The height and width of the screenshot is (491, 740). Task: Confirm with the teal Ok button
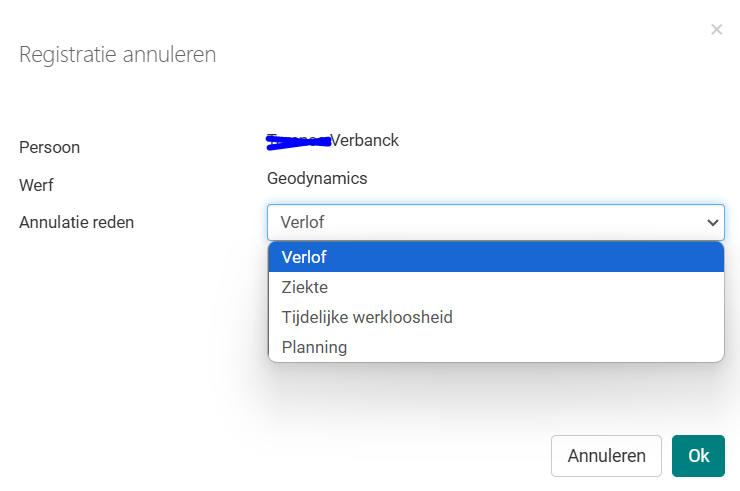click(698, 456)
